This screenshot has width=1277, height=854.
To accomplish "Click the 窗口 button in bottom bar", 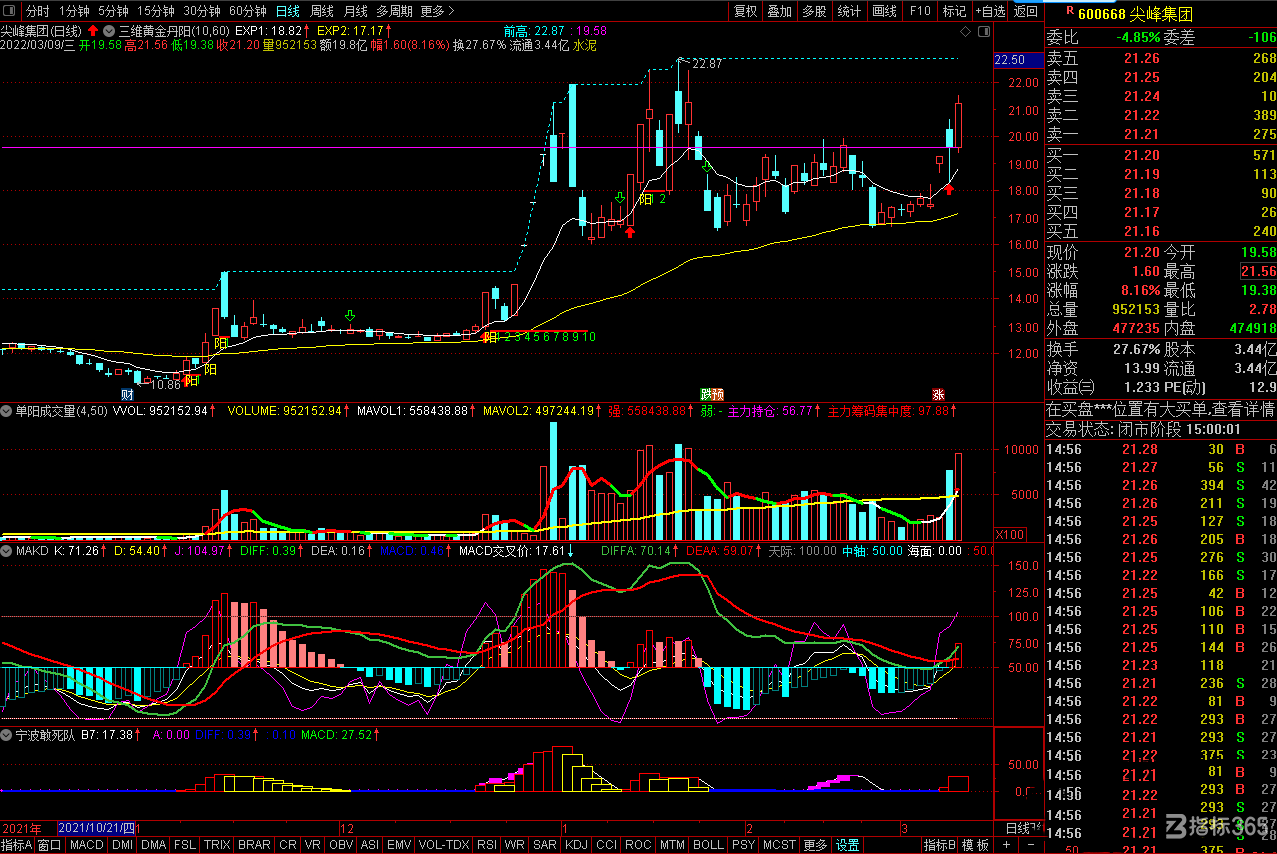I will [x=50, y=845].
